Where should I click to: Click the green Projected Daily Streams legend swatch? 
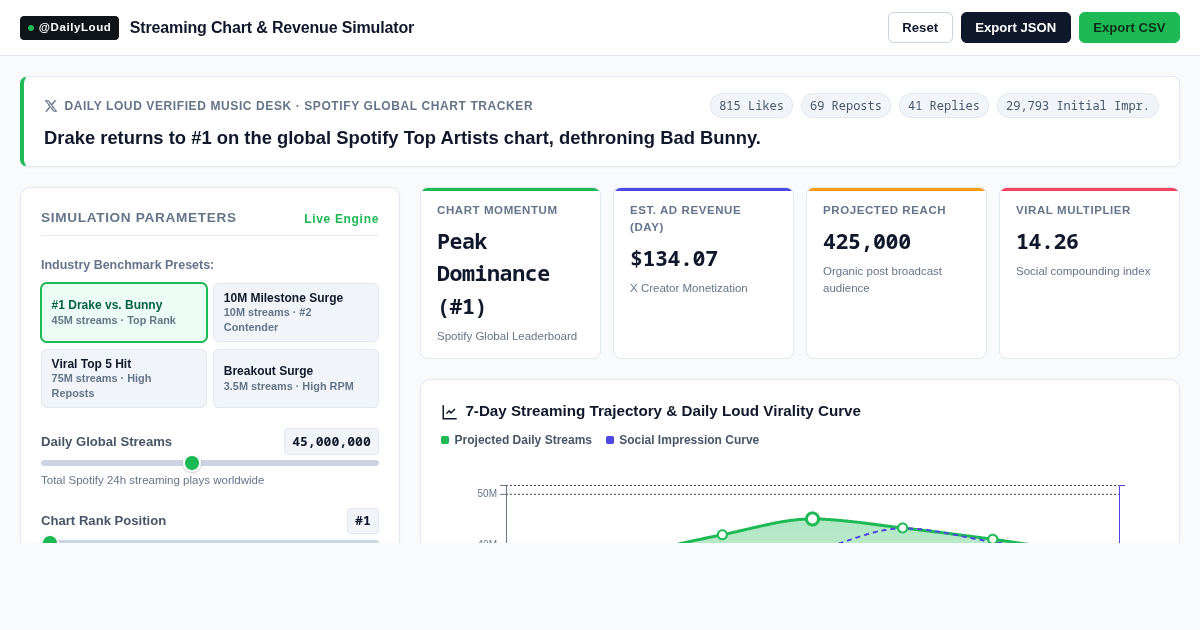click(445, 440)
